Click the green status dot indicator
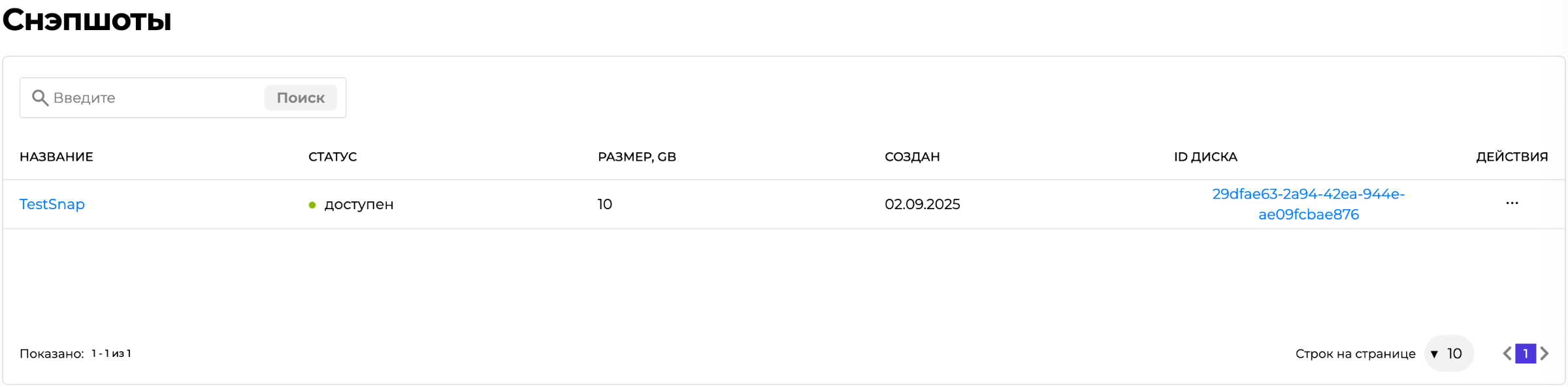This screenshot has width=1568, height=387. [312, 205]
